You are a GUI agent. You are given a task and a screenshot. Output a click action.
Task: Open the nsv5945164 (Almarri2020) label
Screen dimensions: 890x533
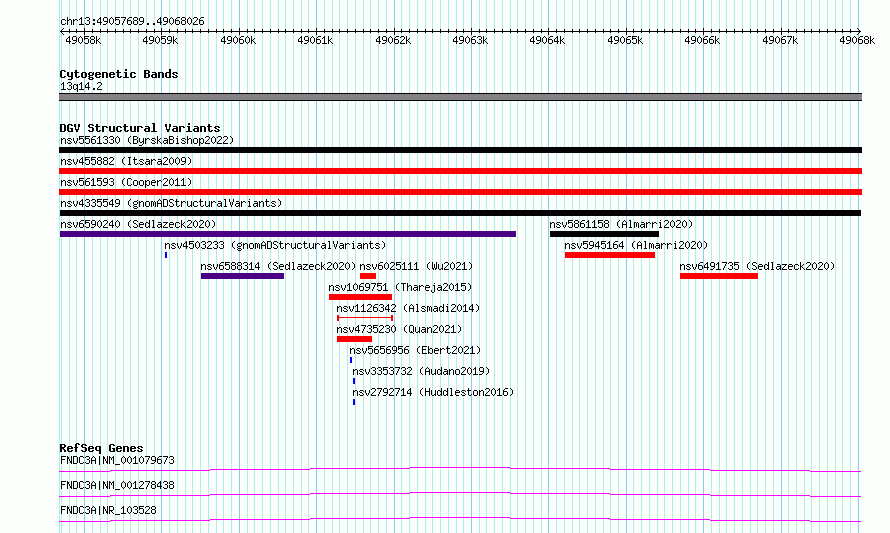point(636,245)
